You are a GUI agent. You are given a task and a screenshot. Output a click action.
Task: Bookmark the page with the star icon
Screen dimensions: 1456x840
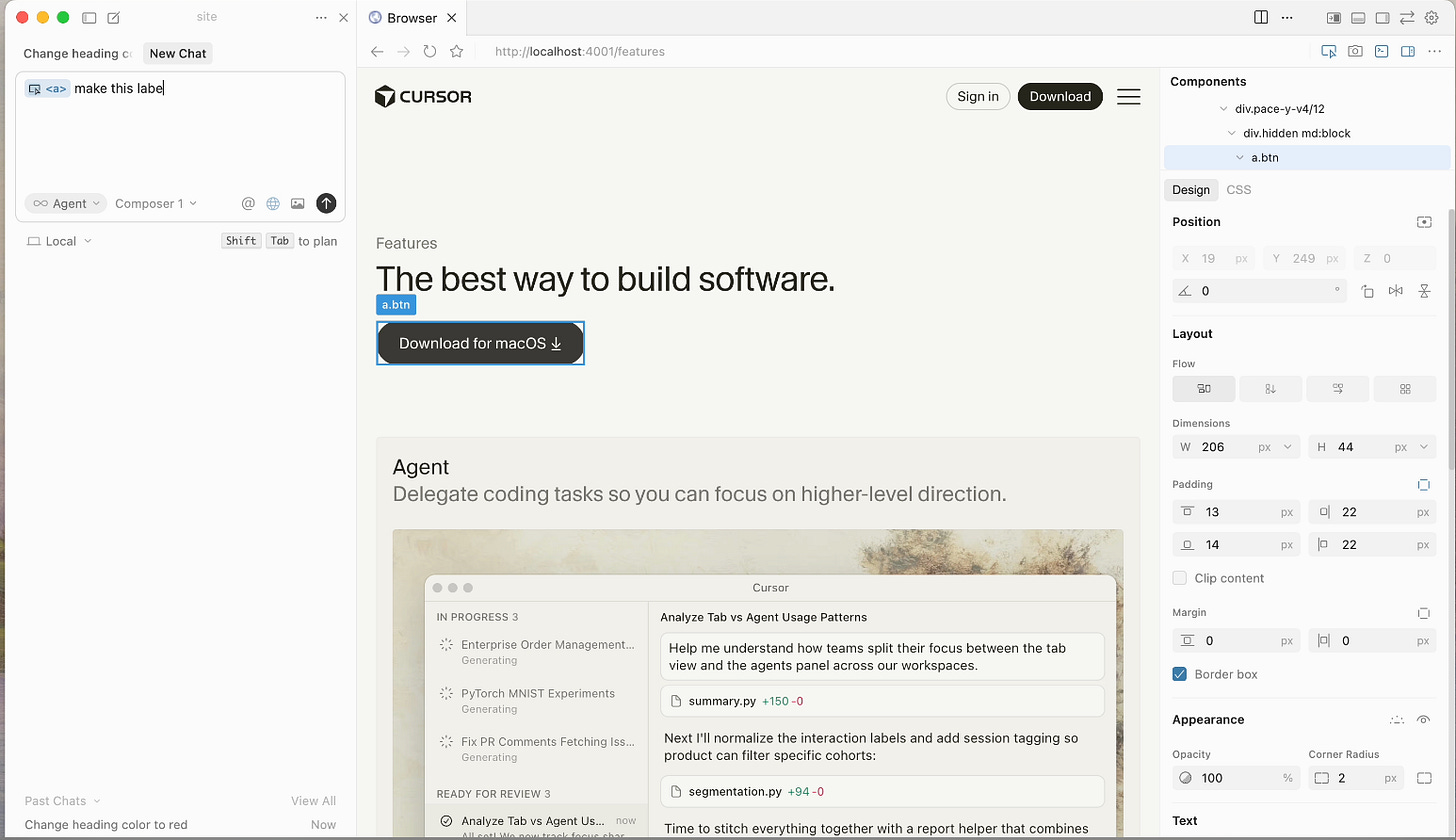457,51
